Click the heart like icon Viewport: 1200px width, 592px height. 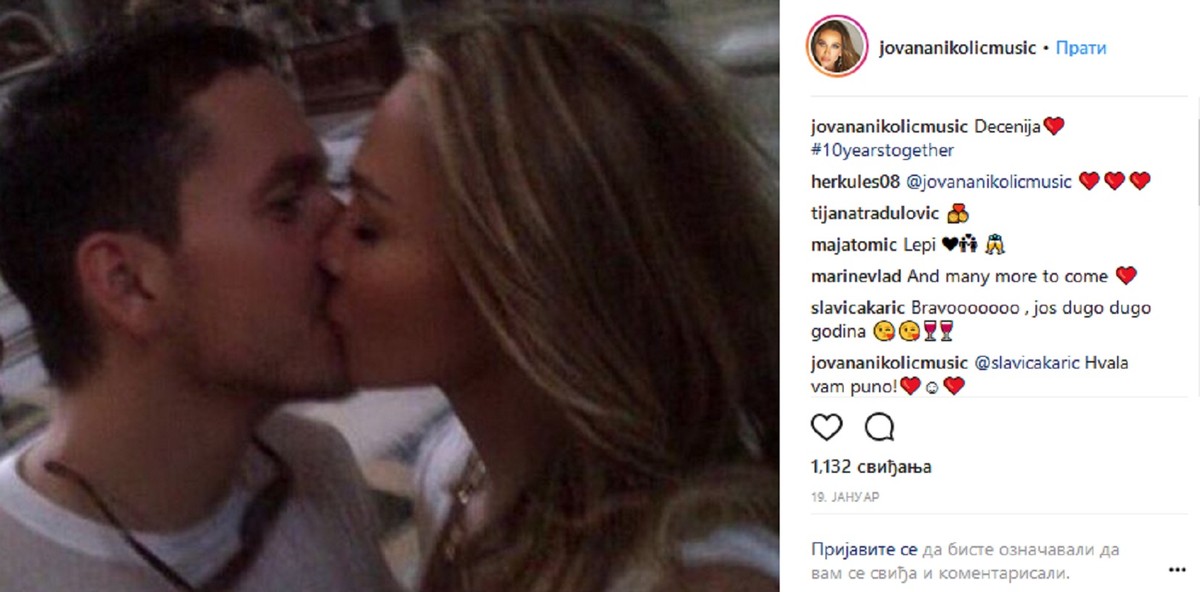826,427
